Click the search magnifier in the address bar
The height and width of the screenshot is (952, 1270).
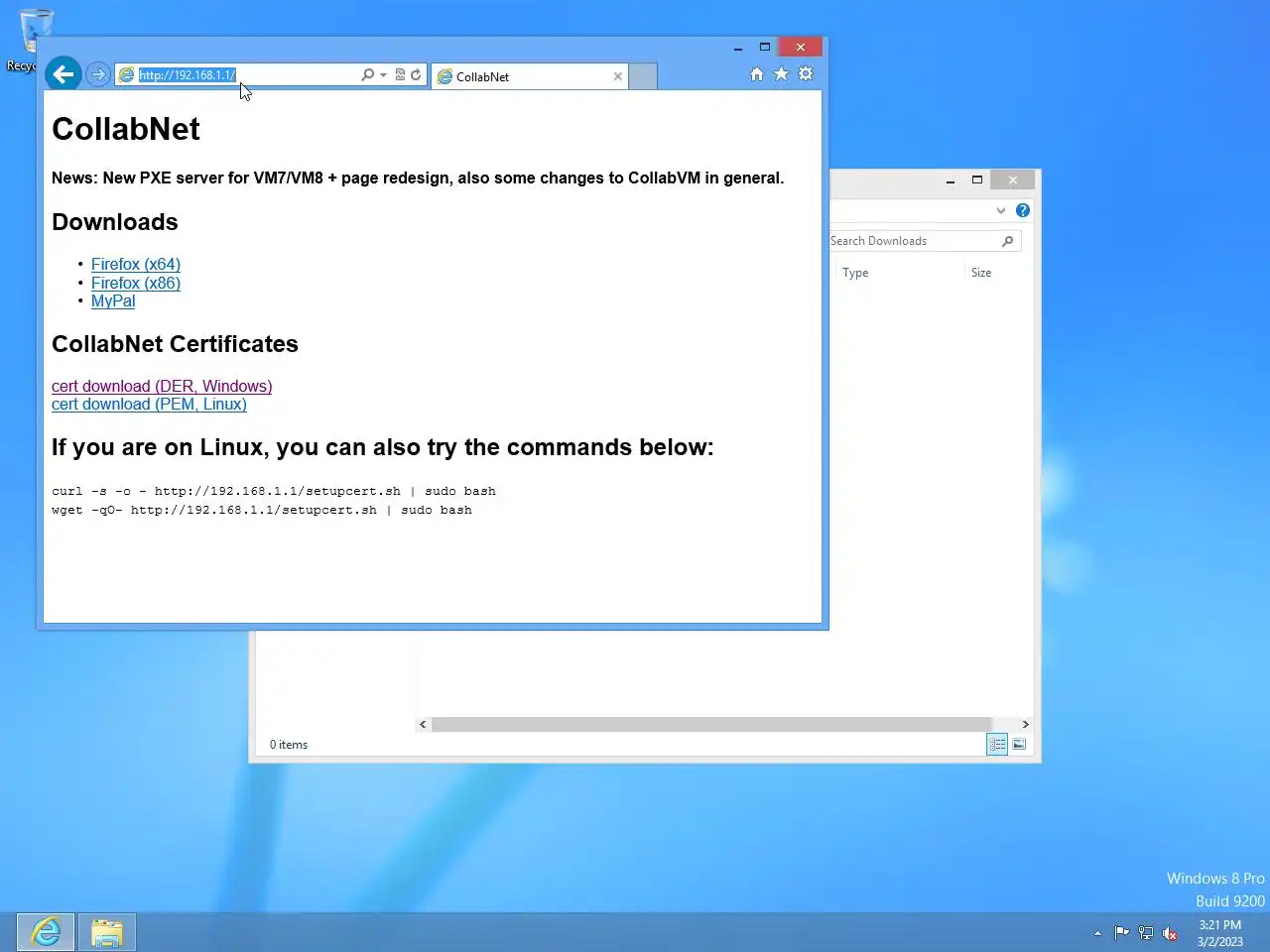click(367, 75)
